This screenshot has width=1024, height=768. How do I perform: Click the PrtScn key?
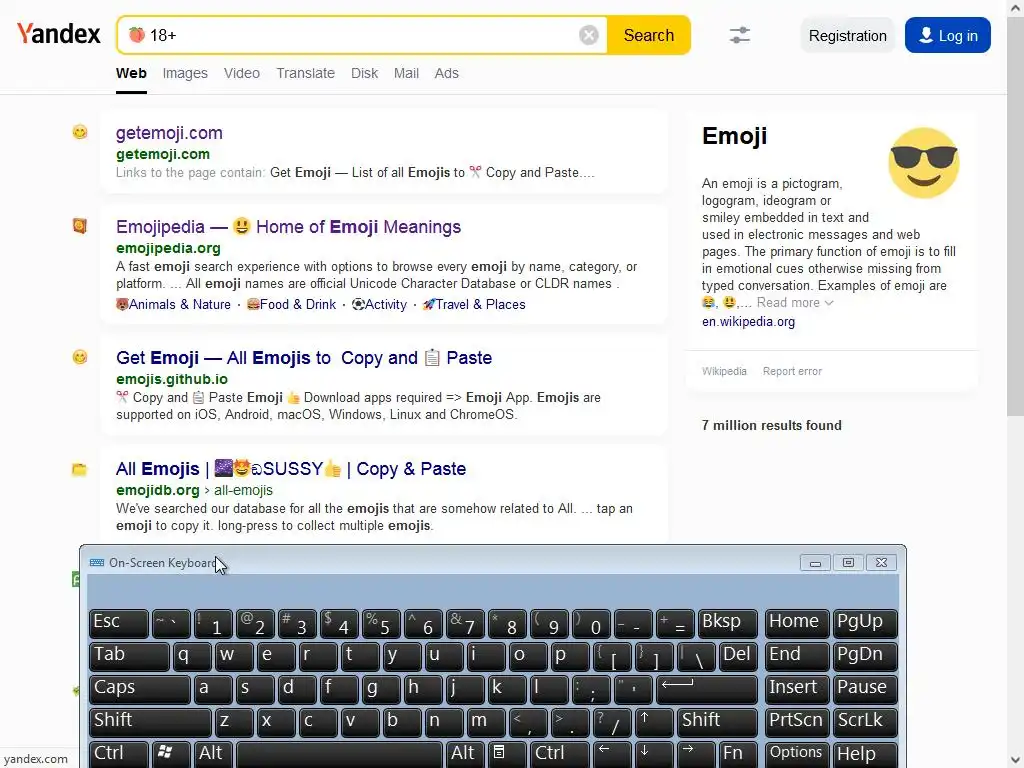(x=797, y=722)
